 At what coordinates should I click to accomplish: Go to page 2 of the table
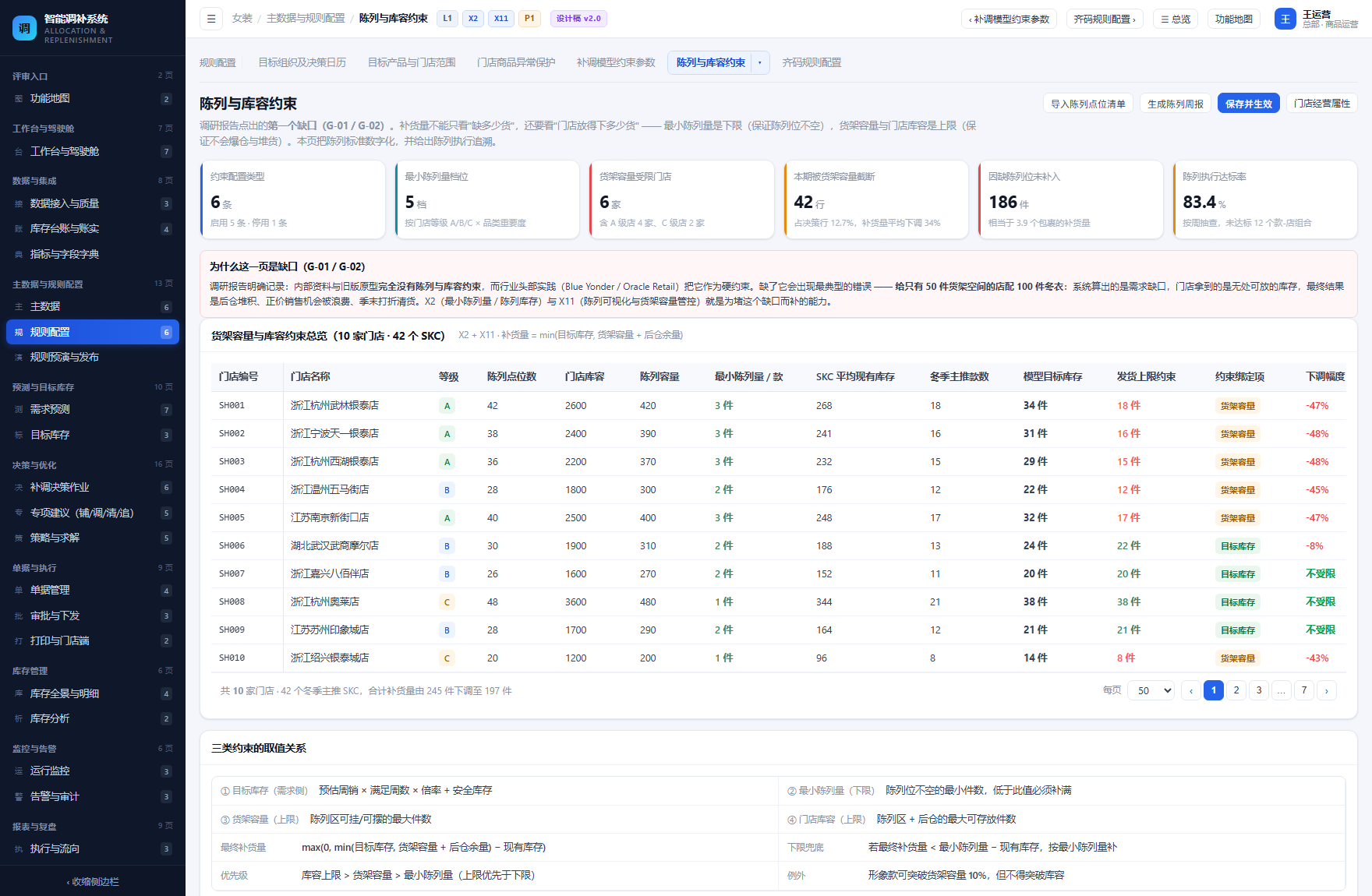pyautogui.click(x=1236, y=690)
